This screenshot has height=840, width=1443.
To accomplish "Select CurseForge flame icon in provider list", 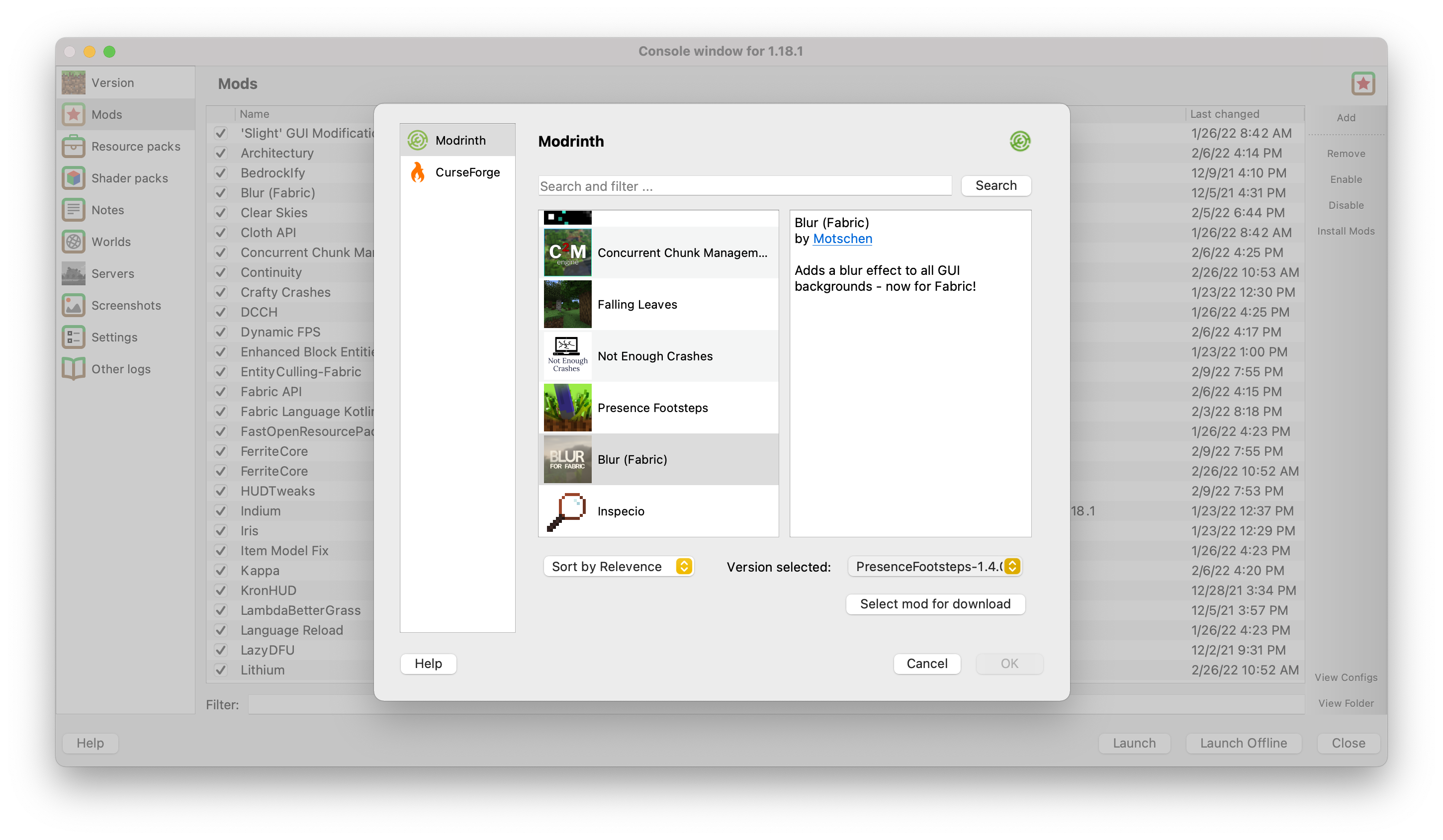I will [418, 172].
